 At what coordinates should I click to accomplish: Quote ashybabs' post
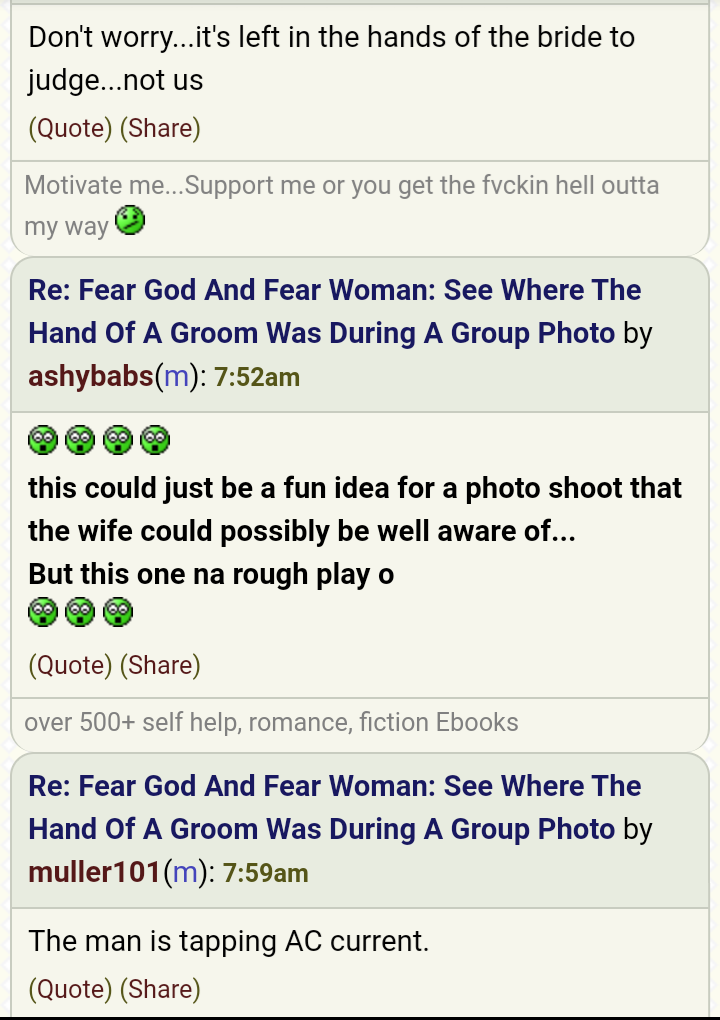pyautogui.click(x=70, y=665)
